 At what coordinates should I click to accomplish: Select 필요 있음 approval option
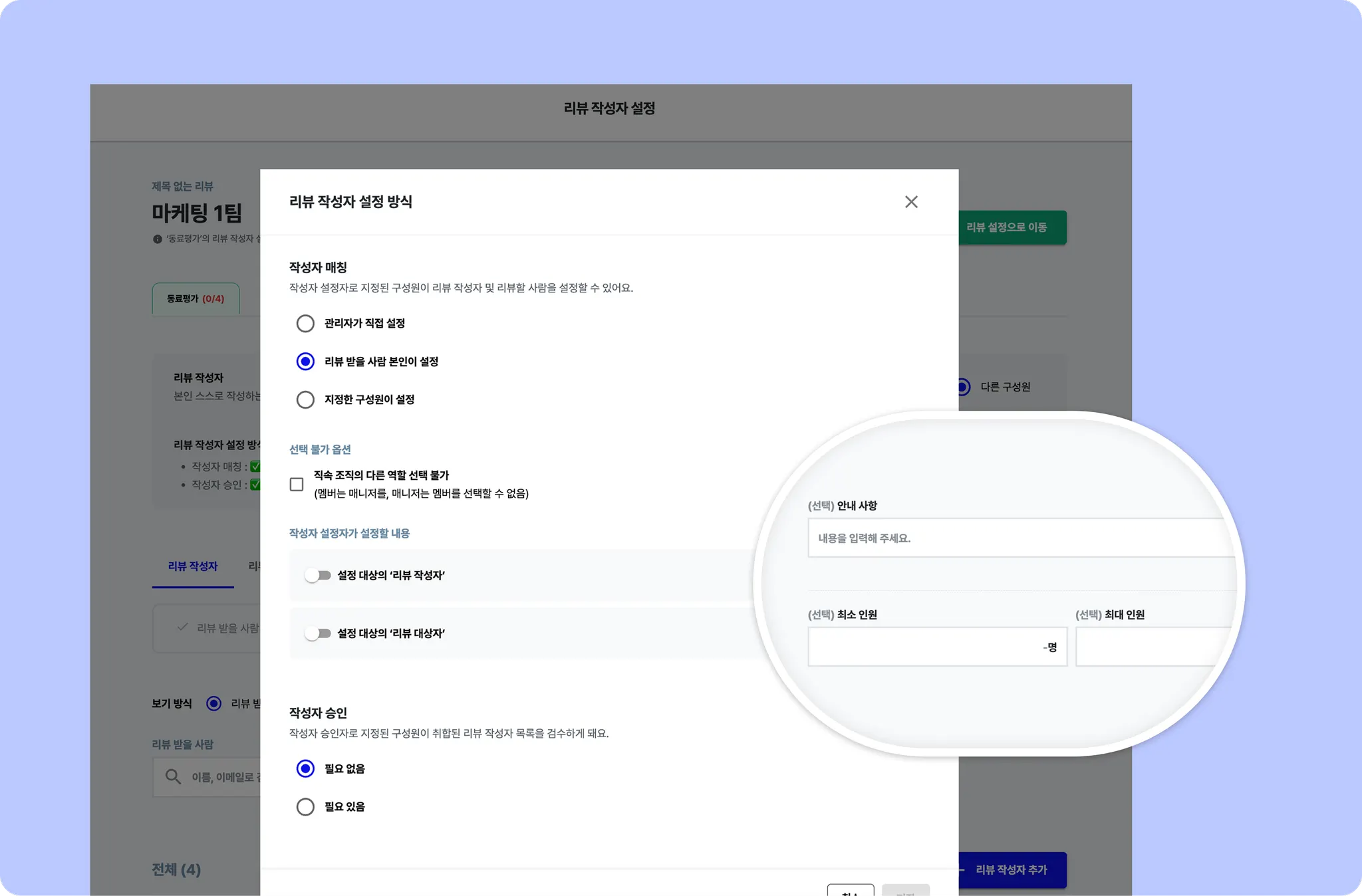[x=305, y=807]
